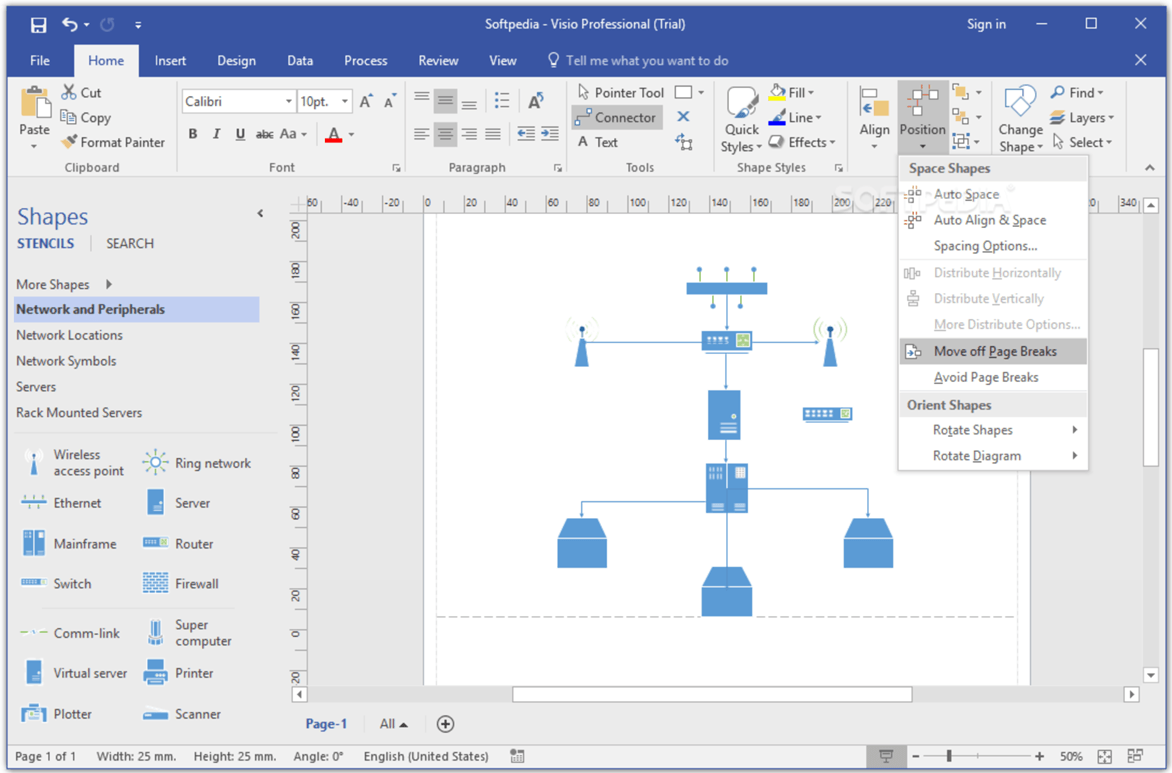The width and height of the screenshot is (1172, 773).
Task: Switch to SEARCH in Shapes pane
Action: tap(130, 243)
